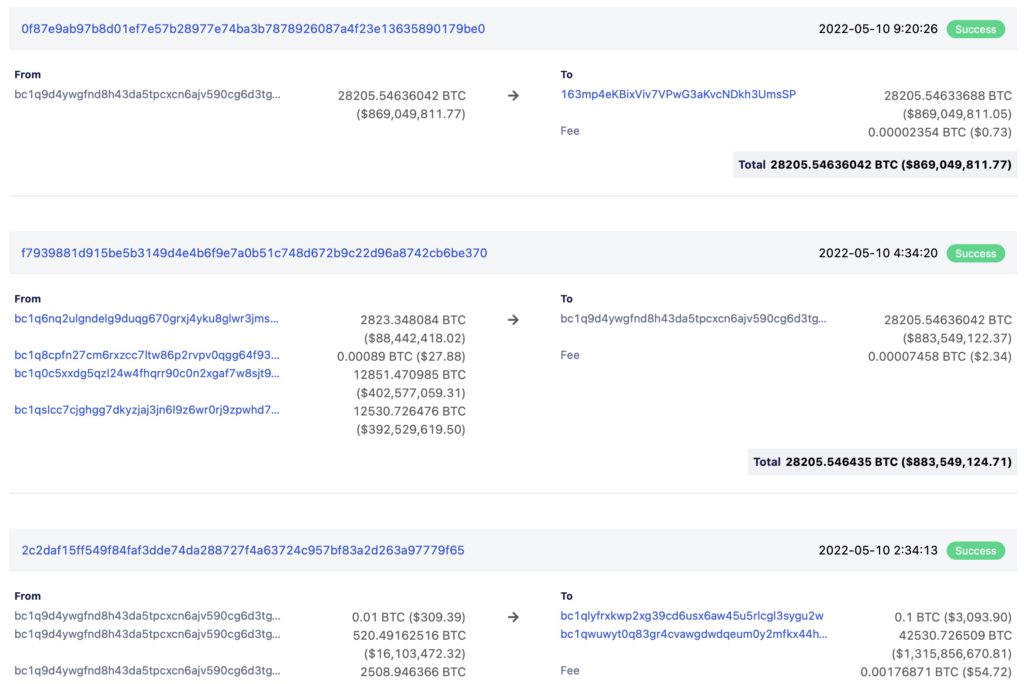Click From address in first transaction
Screen dimensions: 1024x684
point(147,95)
